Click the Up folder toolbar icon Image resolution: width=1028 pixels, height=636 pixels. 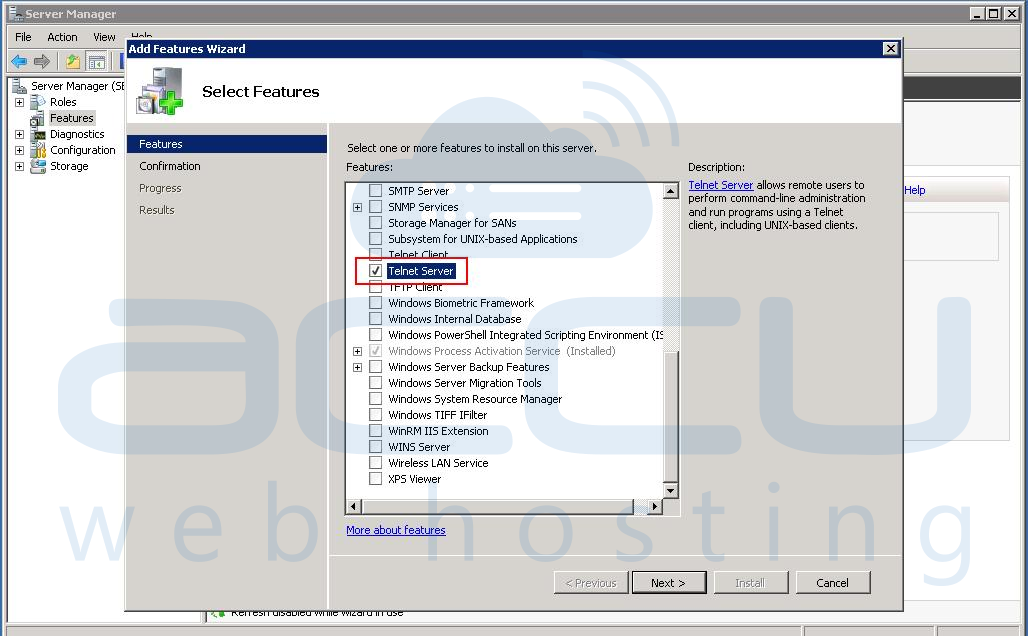[73, 62]
